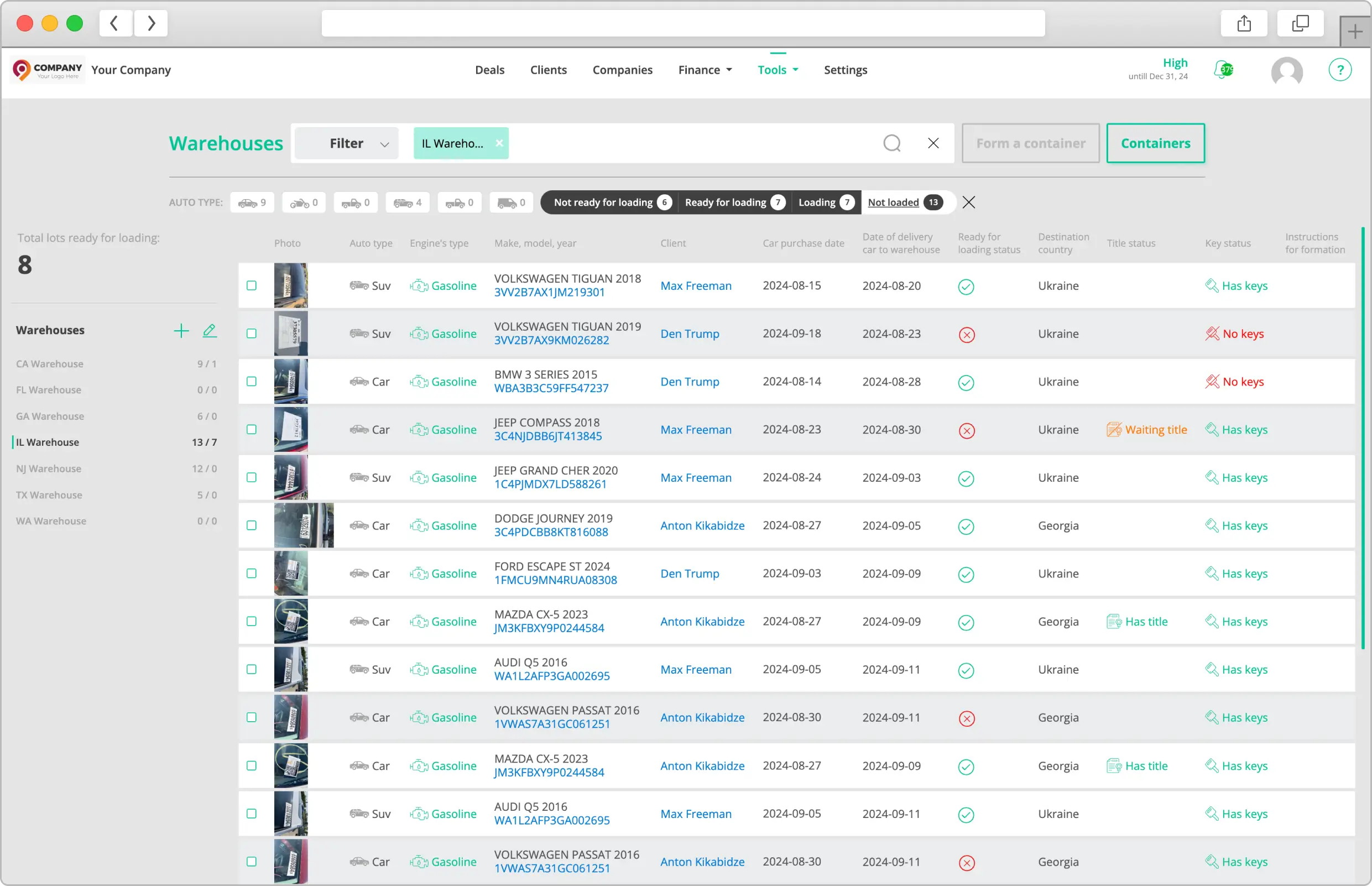Switch to Loading tab
1372x886 pixels.
pos(826,202)
